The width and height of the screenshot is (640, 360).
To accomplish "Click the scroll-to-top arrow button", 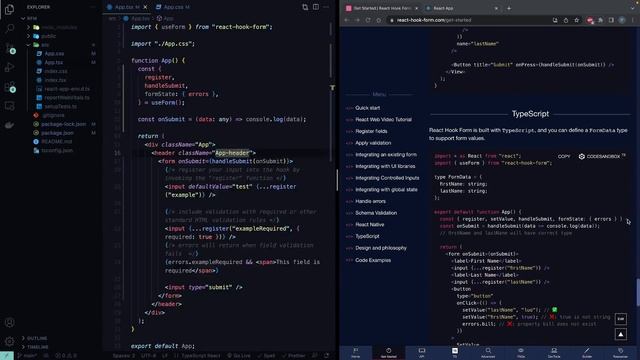I will pyautogui.click(x=621, y=334).
